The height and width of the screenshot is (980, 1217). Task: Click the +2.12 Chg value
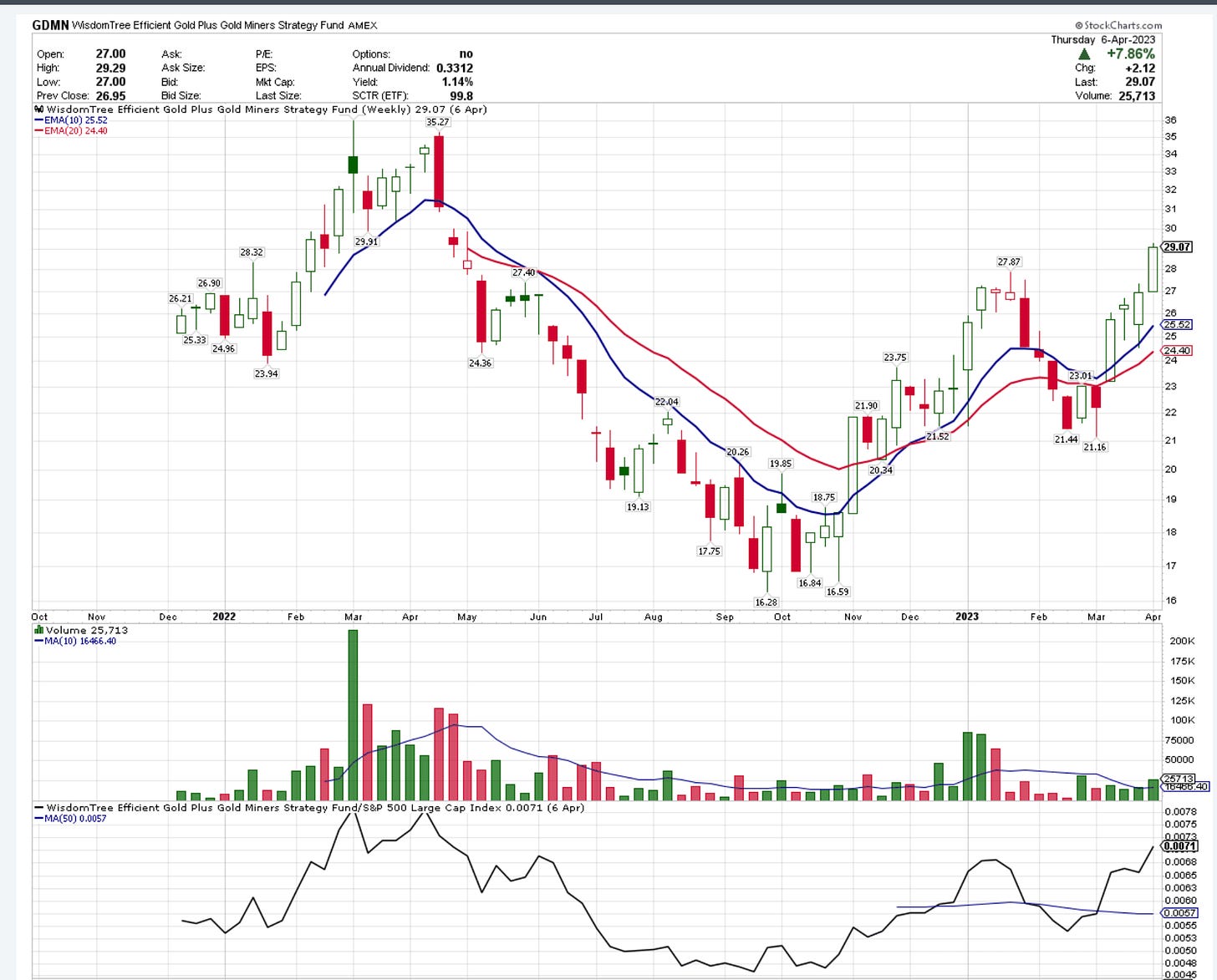pos(1140,68)
